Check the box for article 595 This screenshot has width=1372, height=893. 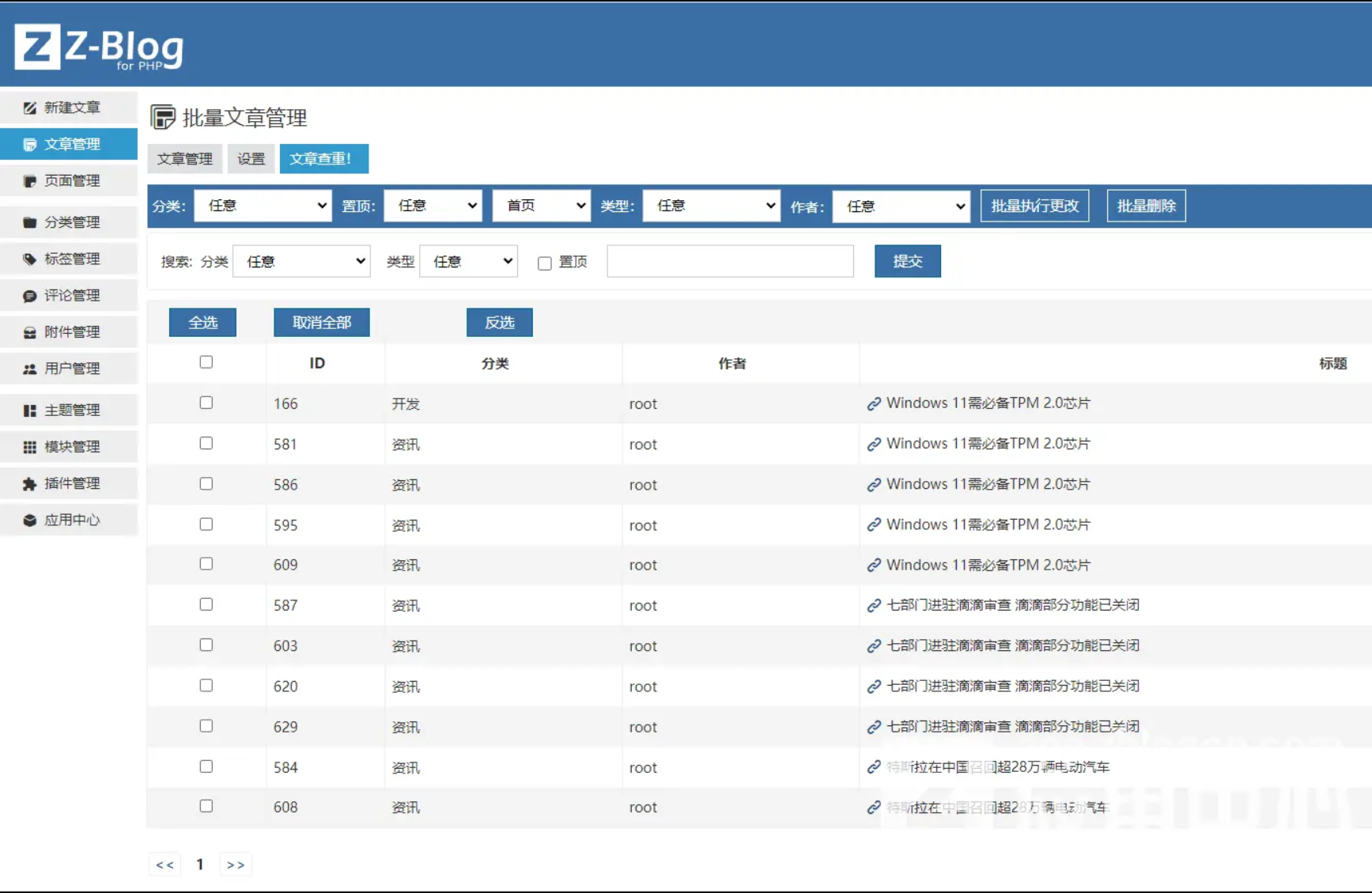coord(206,524)
